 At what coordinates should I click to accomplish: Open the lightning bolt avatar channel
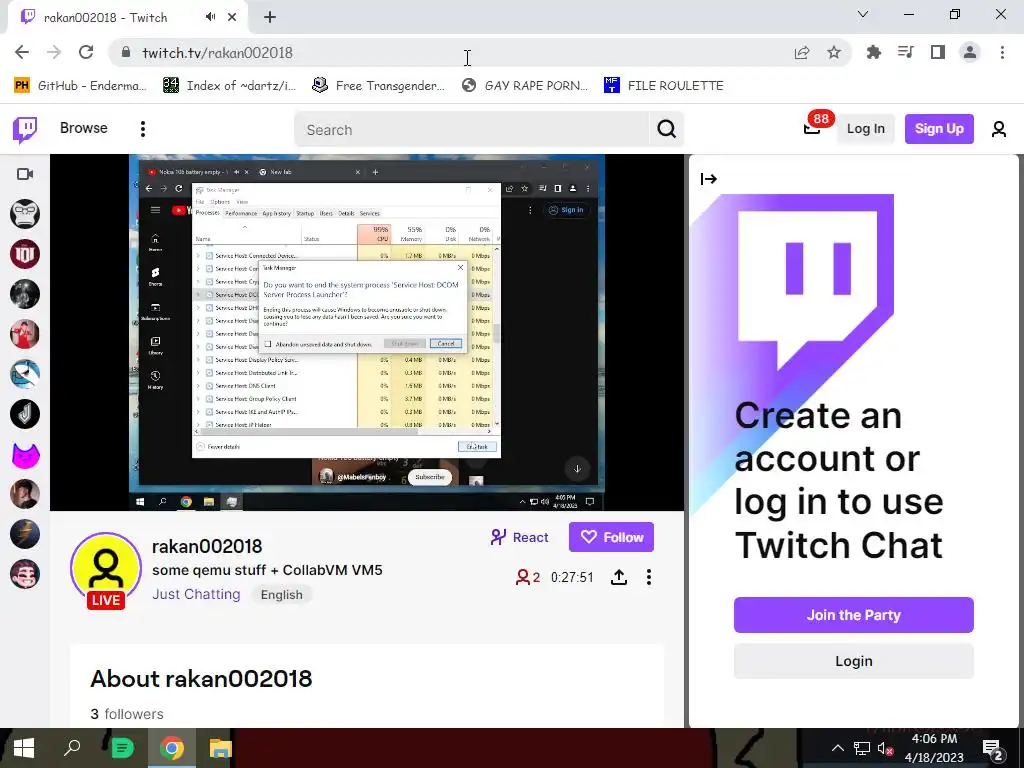click(25, 534)
